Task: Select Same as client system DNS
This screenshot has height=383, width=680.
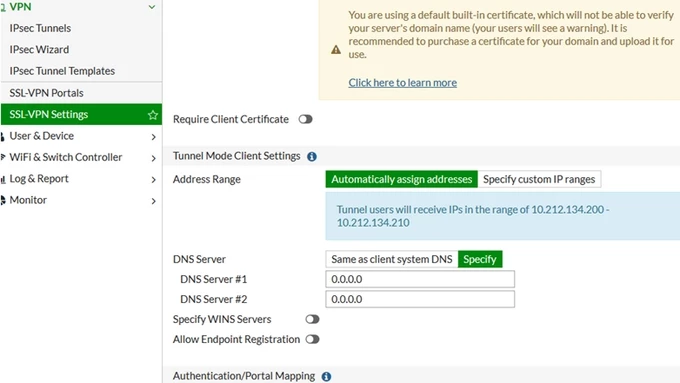Action: coord(392,259)
